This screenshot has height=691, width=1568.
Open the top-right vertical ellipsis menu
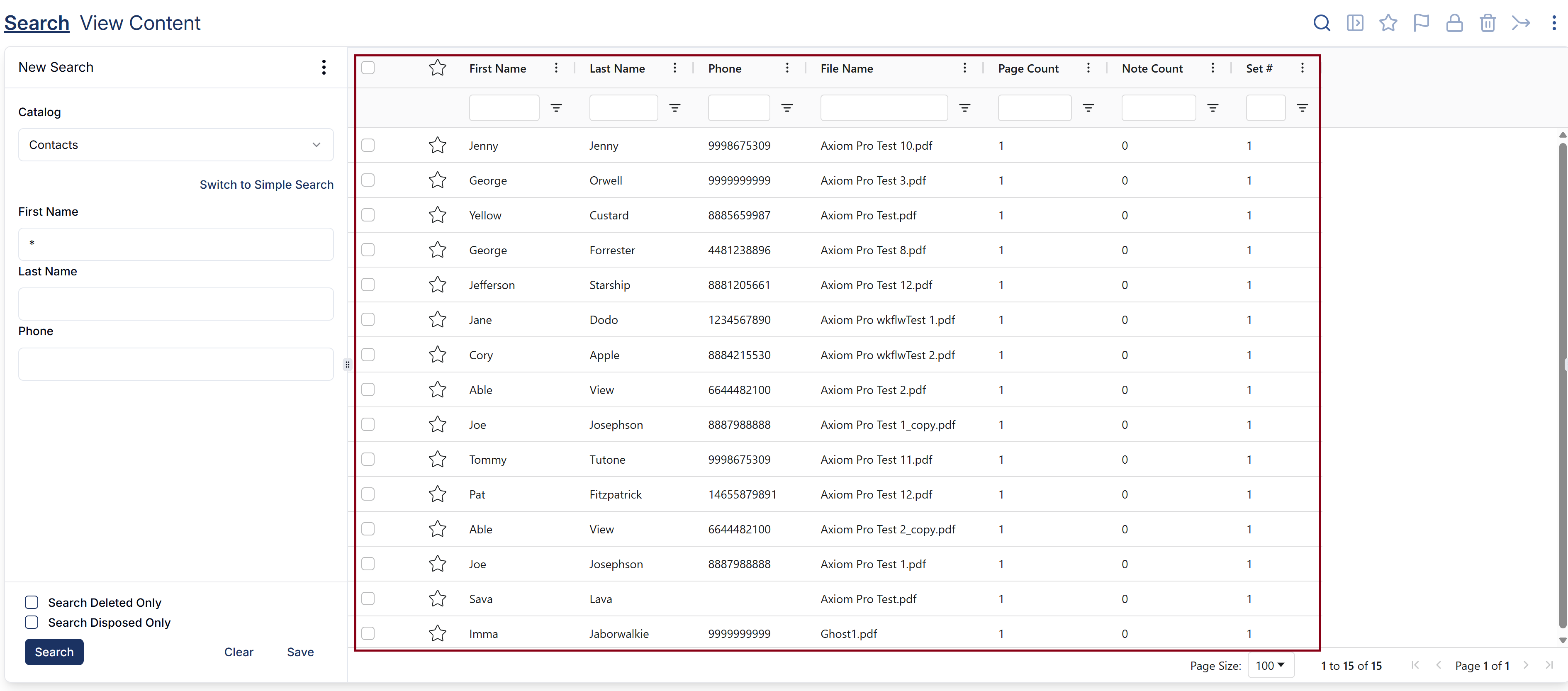tap(1553, 23)
